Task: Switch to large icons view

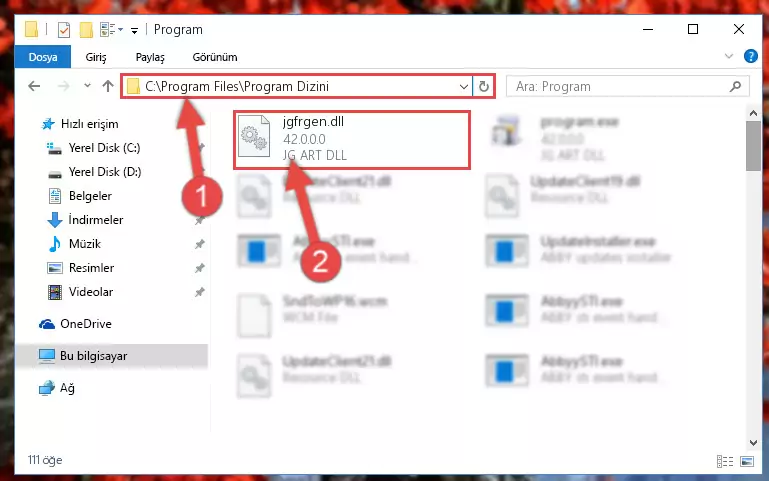Action: coord(747,461)
